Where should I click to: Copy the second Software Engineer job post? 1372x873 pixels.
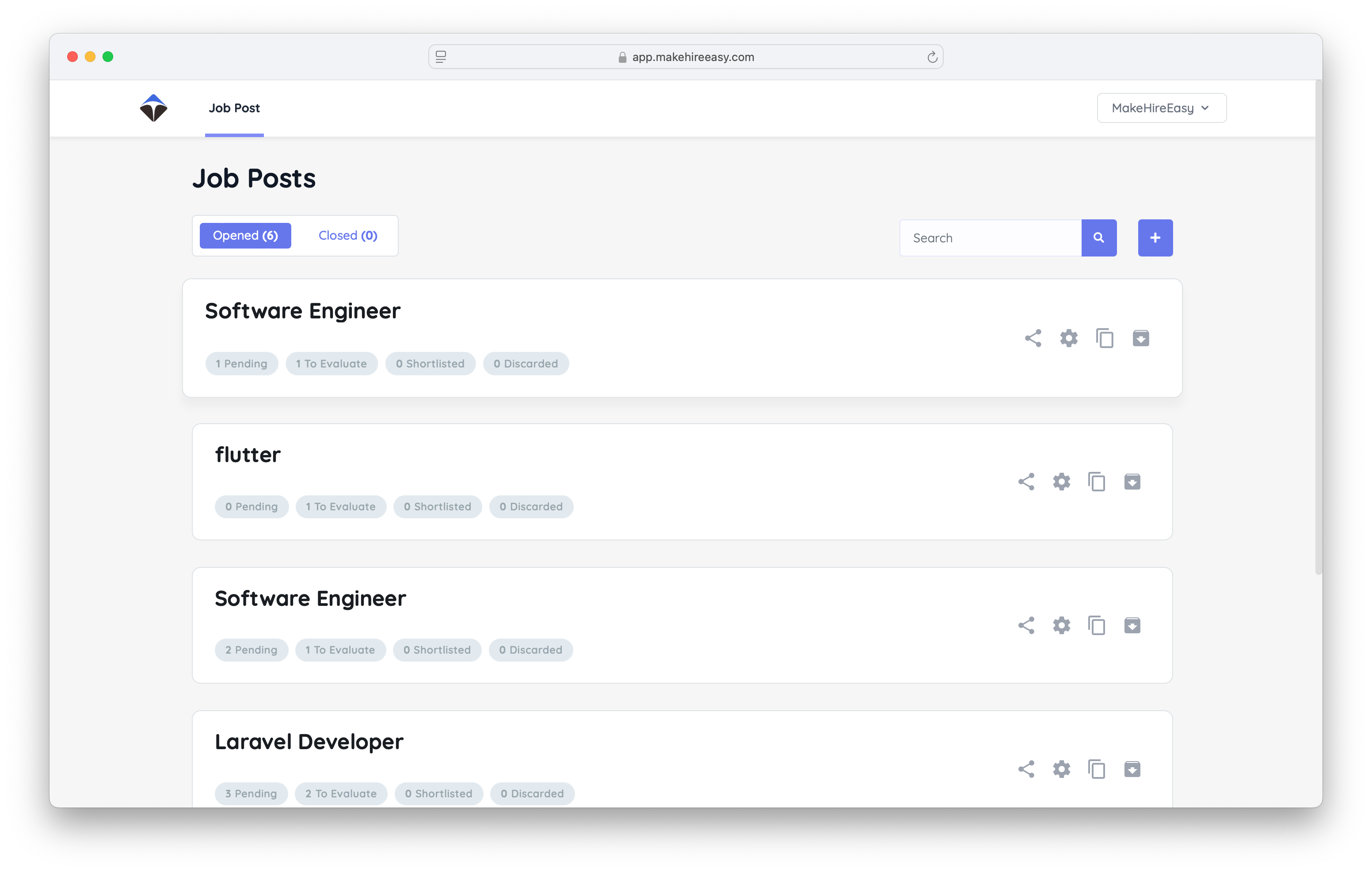click(1096, 625)
